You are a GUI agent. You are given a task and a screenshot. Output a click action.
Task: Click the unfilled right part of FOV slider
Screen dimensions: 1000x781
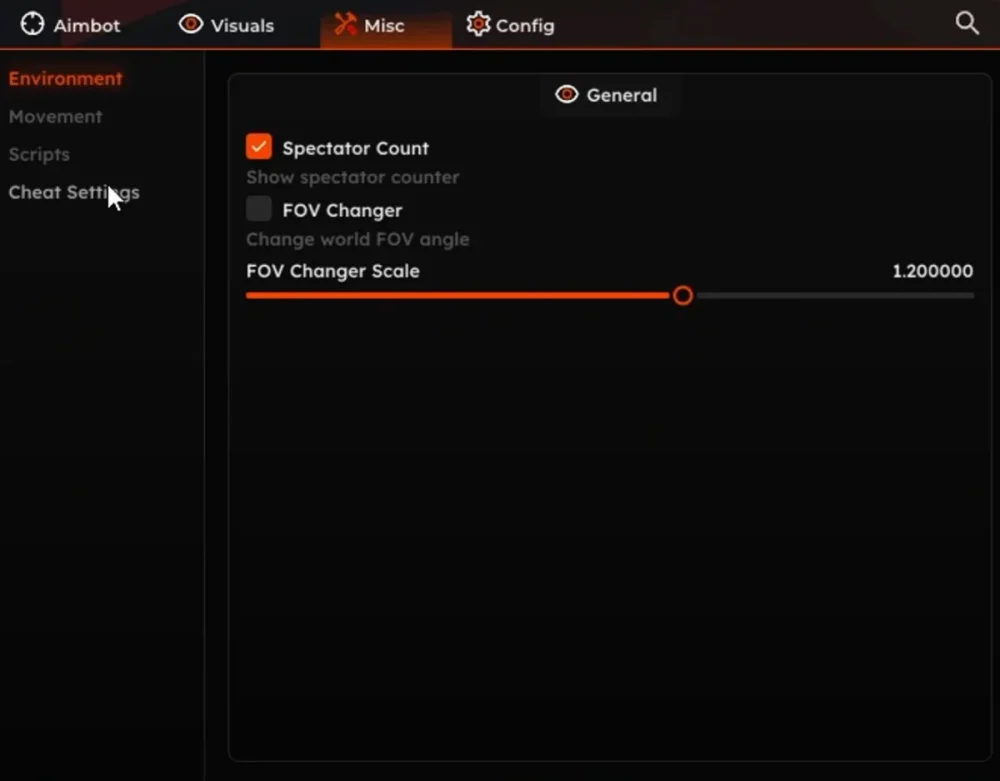[x=830, y=296]
